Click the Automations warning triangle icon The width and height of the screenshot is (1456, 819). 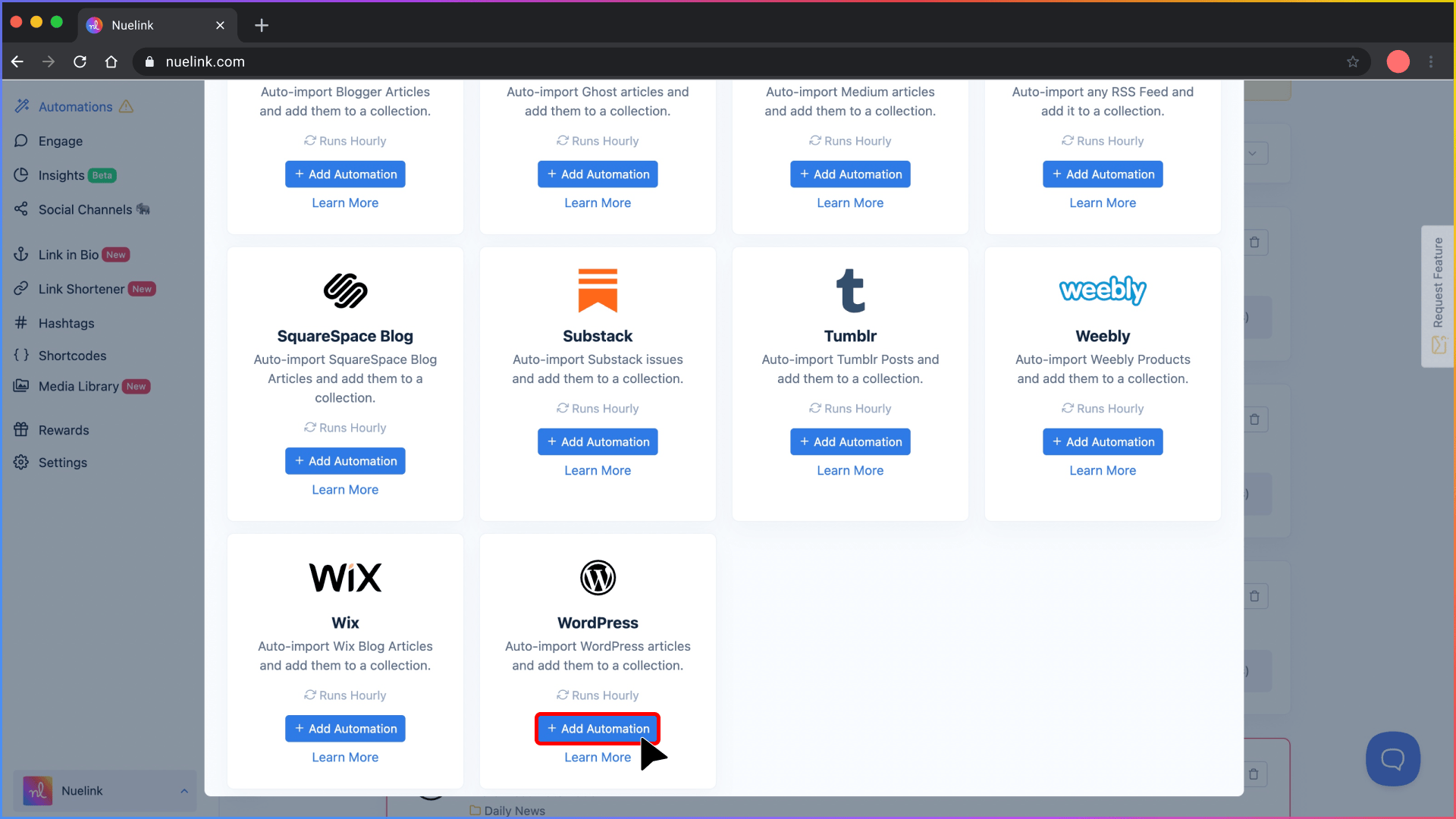click(126, 106)
